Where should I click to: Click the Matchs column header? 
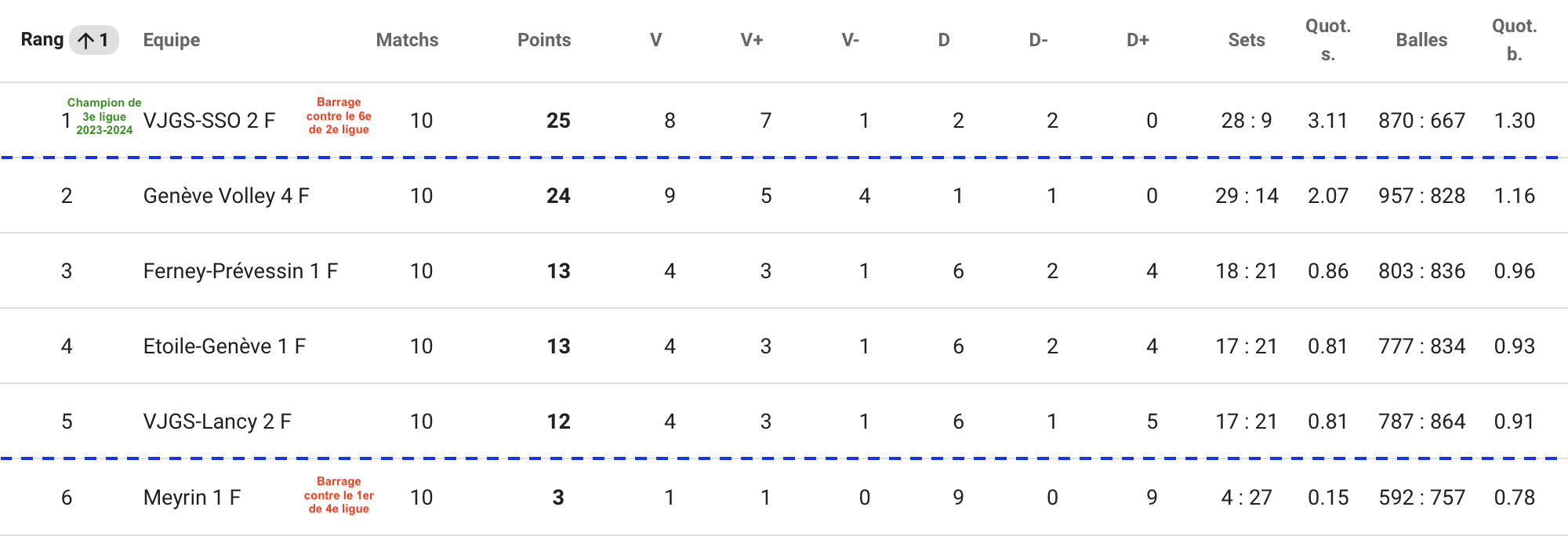407,40
